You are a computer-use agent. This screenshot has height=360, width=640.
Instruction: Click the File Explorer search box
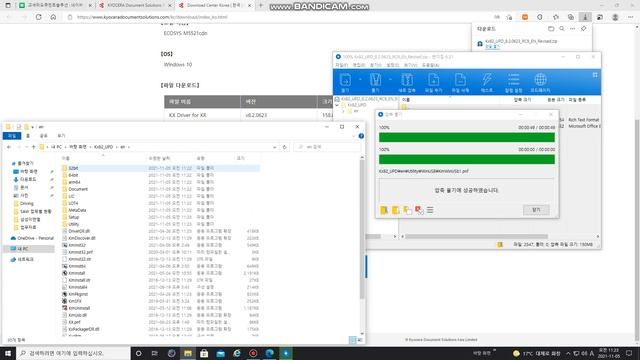coord(327,147)
